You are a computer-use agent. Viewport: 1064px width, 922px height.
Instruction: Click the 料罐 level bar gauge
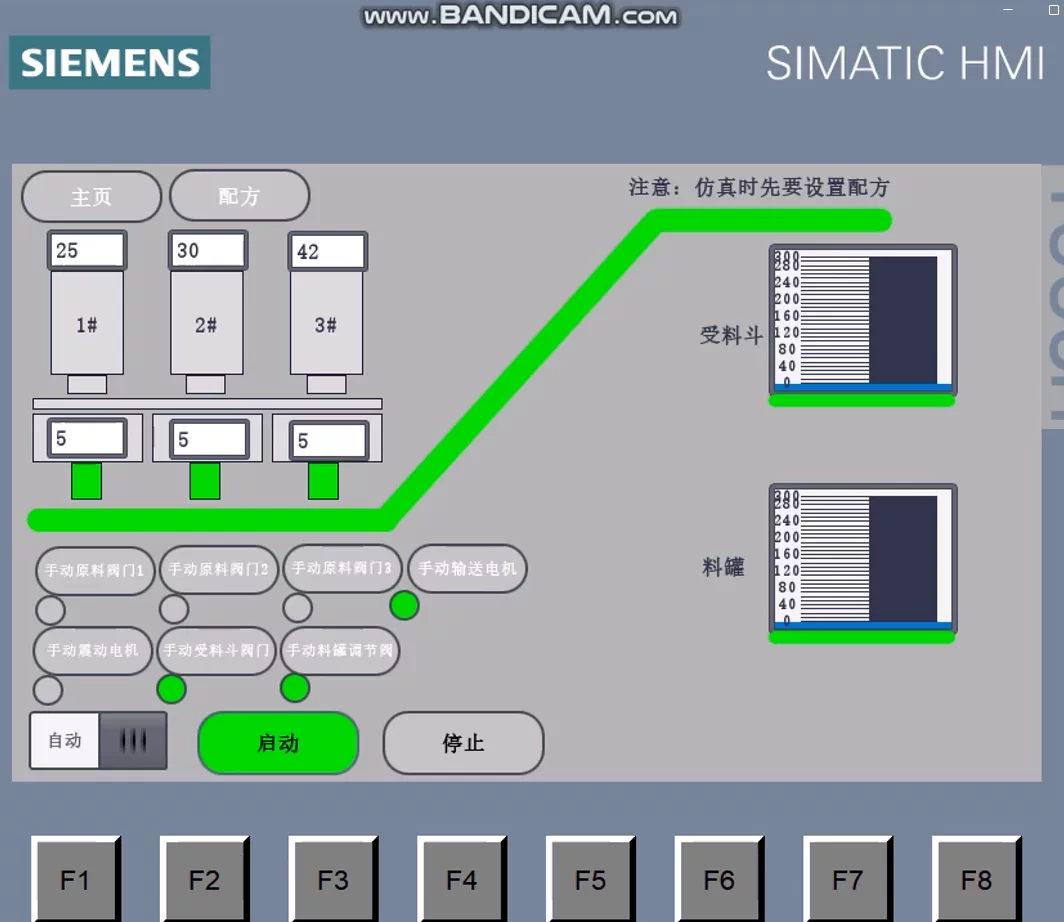point(862,559)
